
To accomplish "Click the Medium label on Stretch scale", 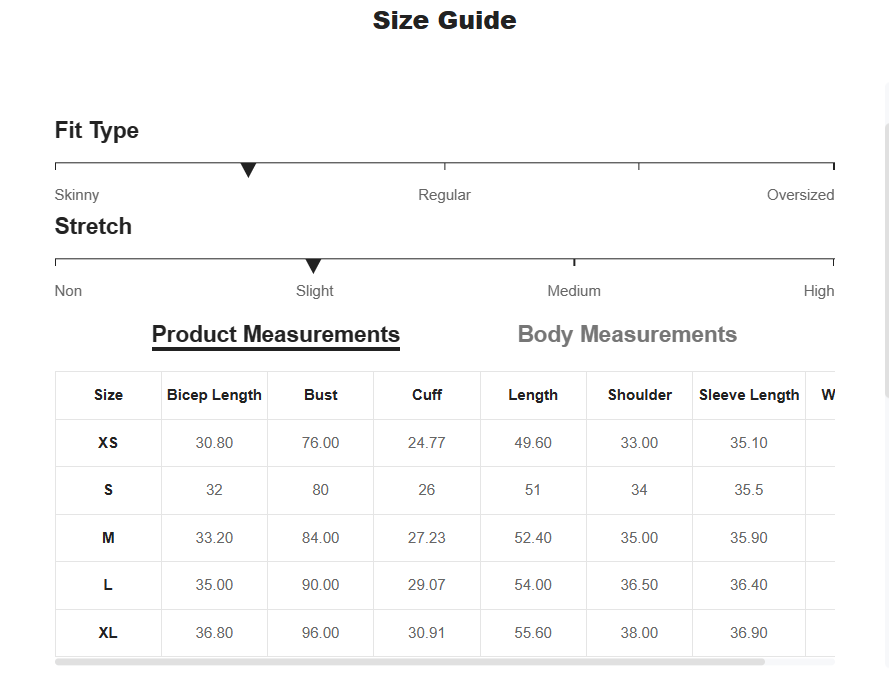I will coord(574,291).
